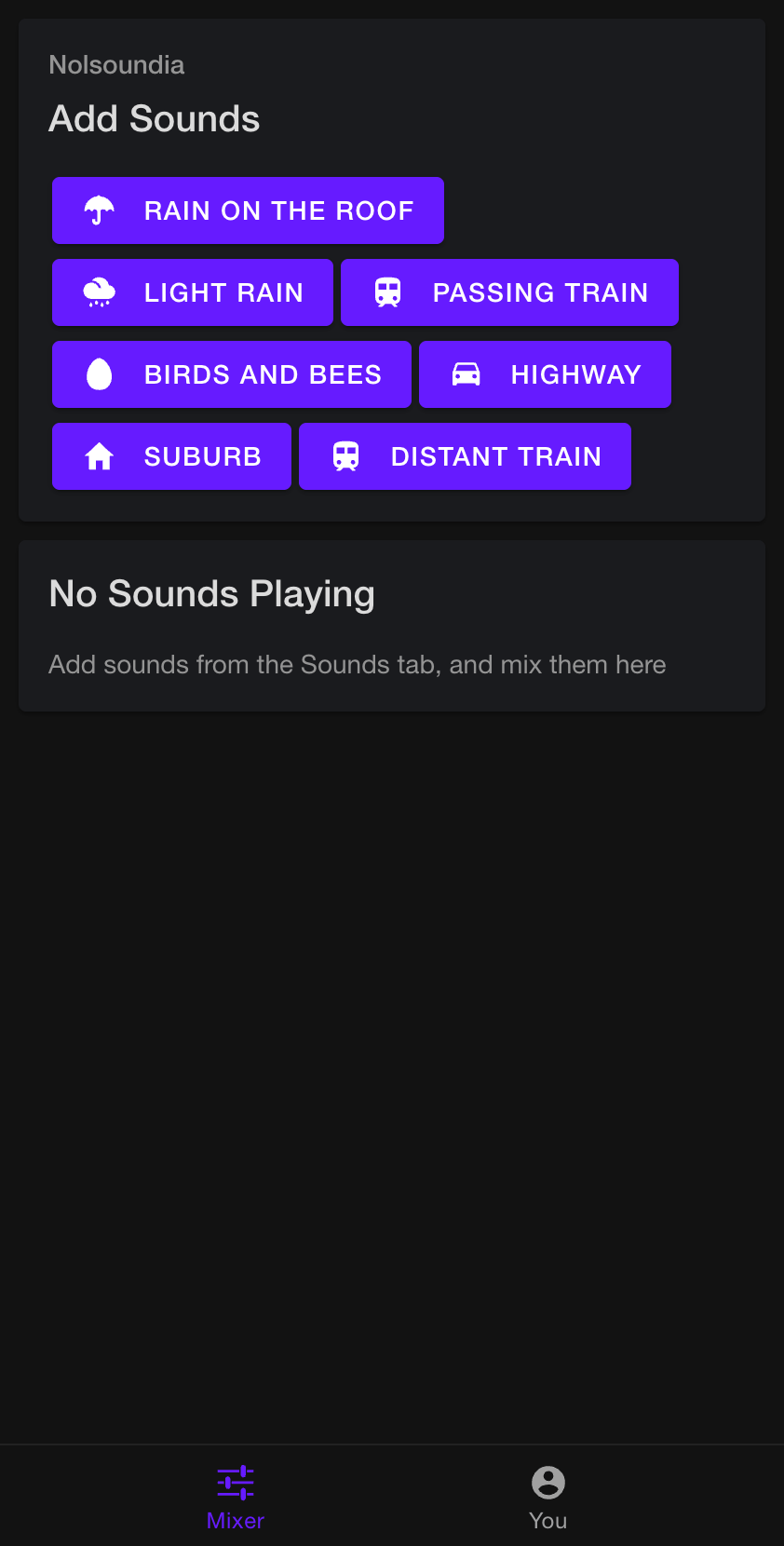Screen dimensions: 784x1546
Task: Click the house icon for suburb
Action: [x=100, y=456]
